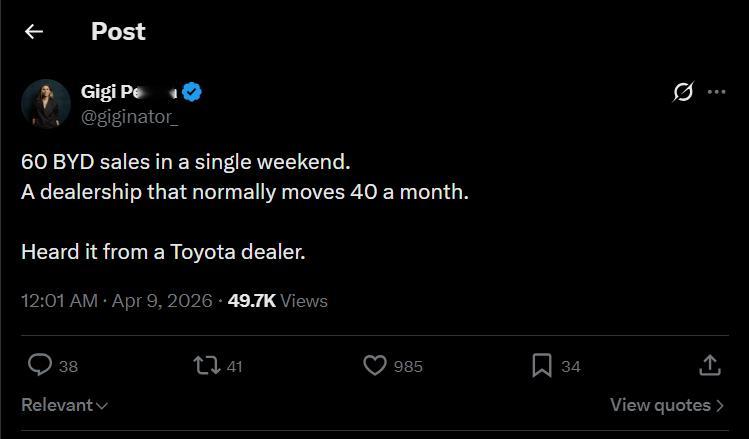Click the Post page heading
The image size is (749, 439).
pos(118,32)
